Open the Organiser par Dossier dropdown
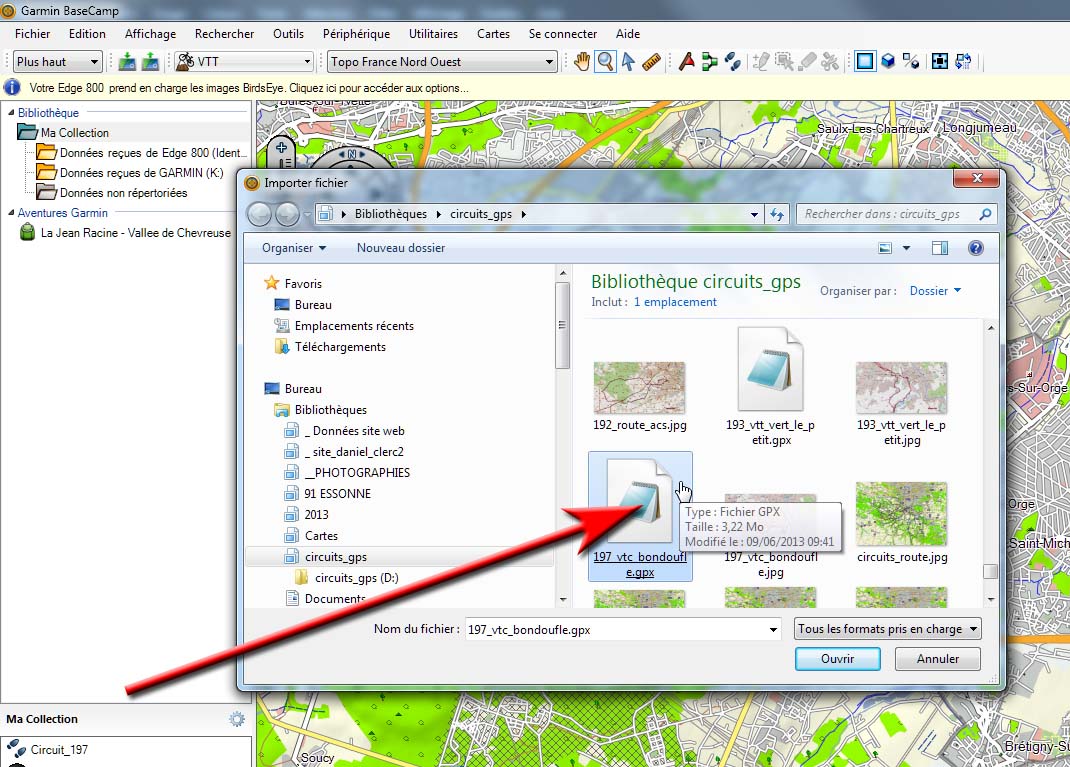The height and width of the screenshot is (767, 1070). (936, 291)
